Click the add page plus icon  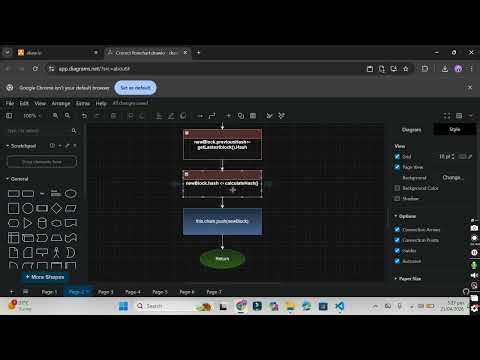point(12,292)
